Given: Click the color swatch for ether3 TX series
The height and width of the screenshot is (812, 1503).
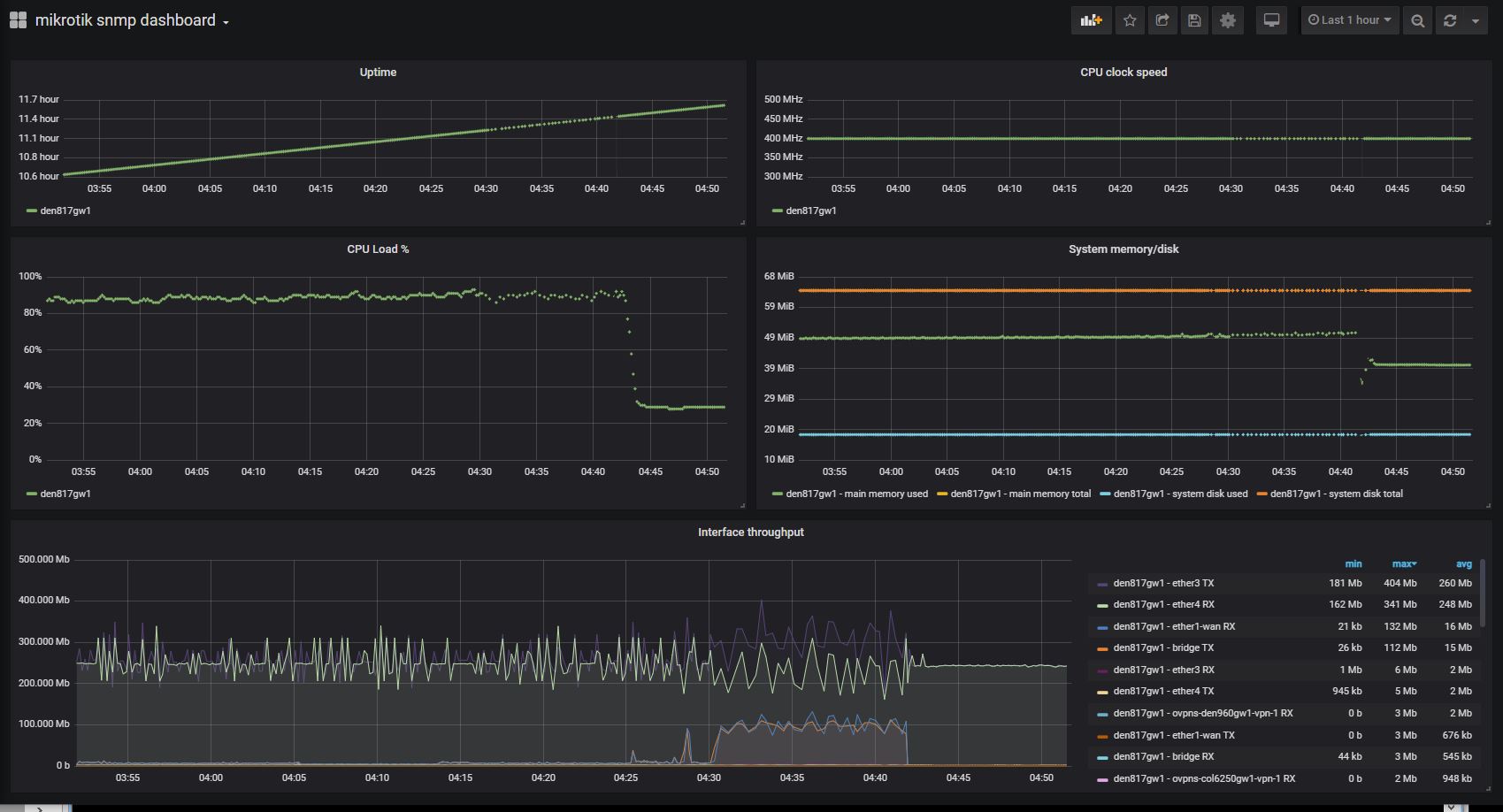Looking at the screenshot, I should click(x=1103, y=583).
